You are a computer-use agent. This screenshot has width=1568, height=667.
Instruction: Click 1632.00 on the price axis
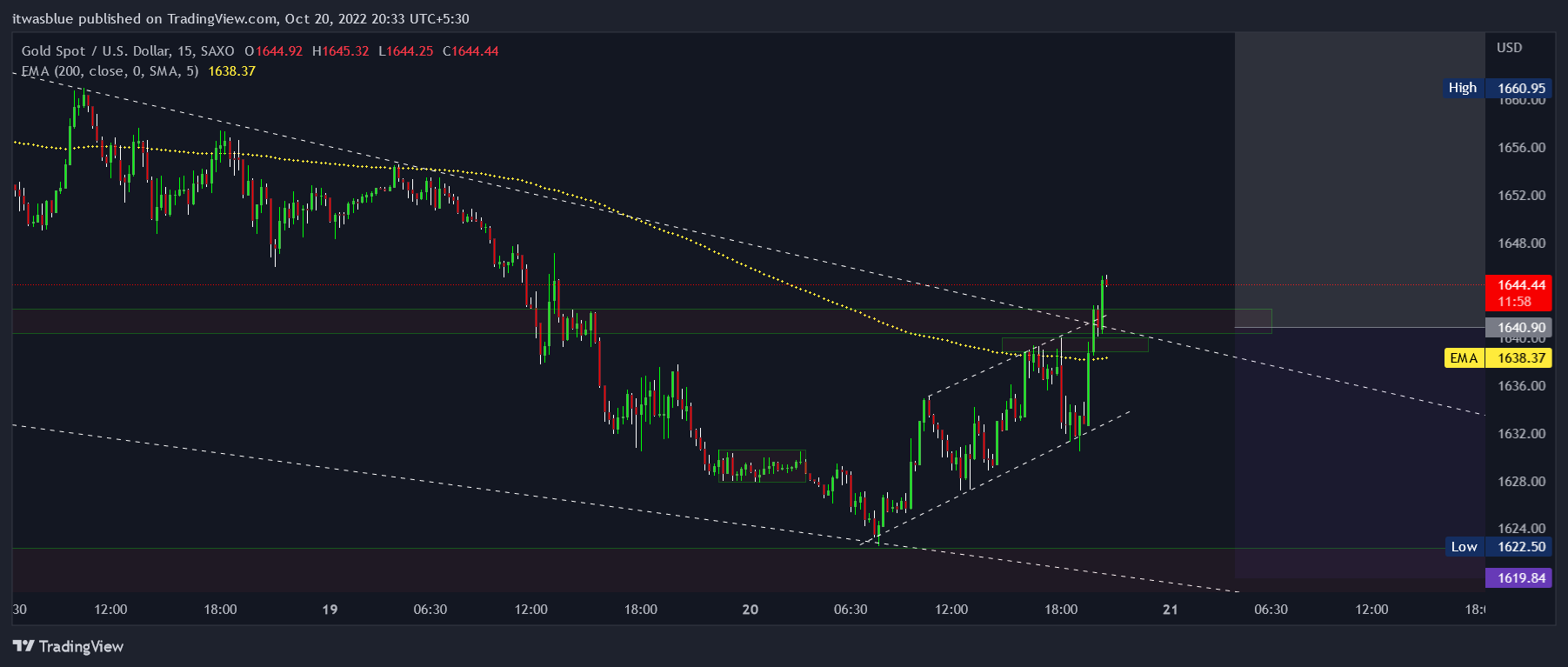(1521, 434)
